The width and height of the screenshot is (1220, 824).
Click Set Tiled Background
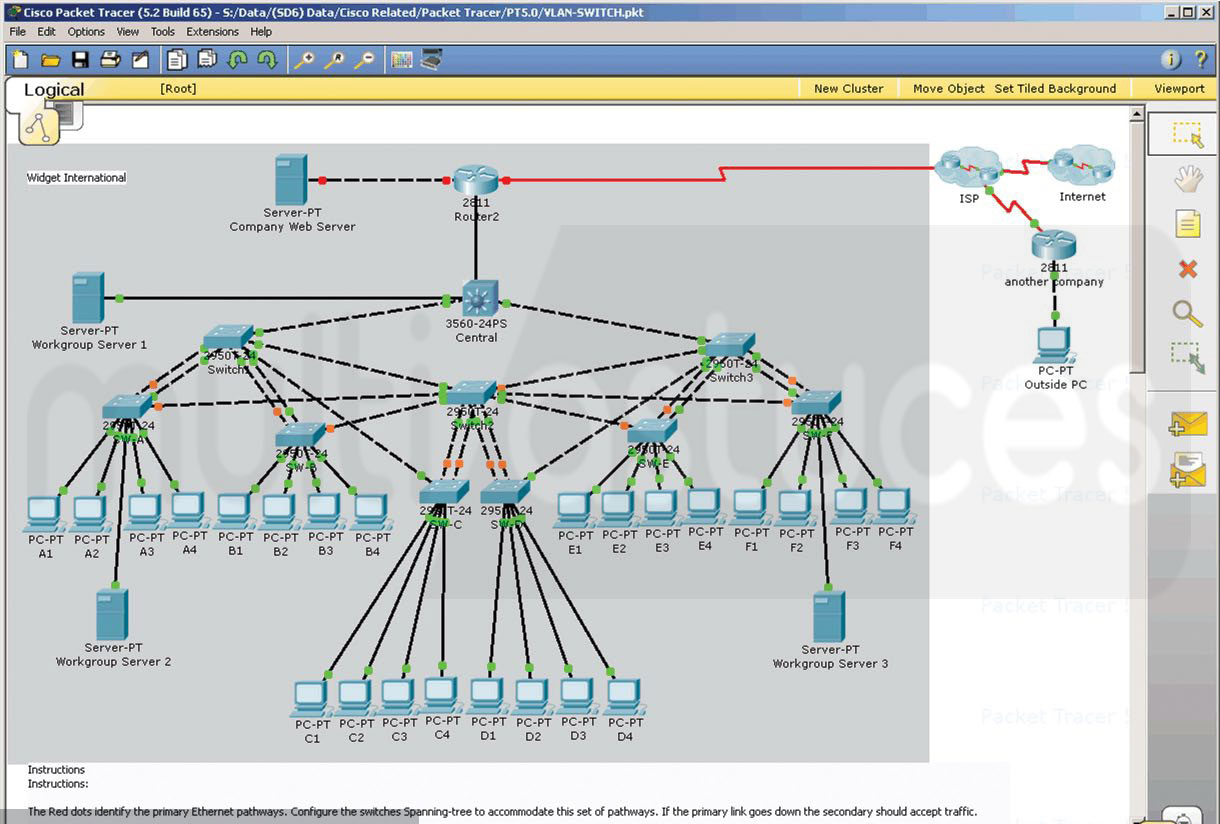click(x=1055, y=89)
